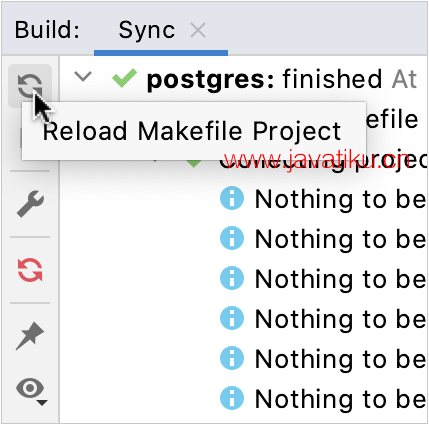Pin the Sync tab with the pin icon

[x=30, y=336]
